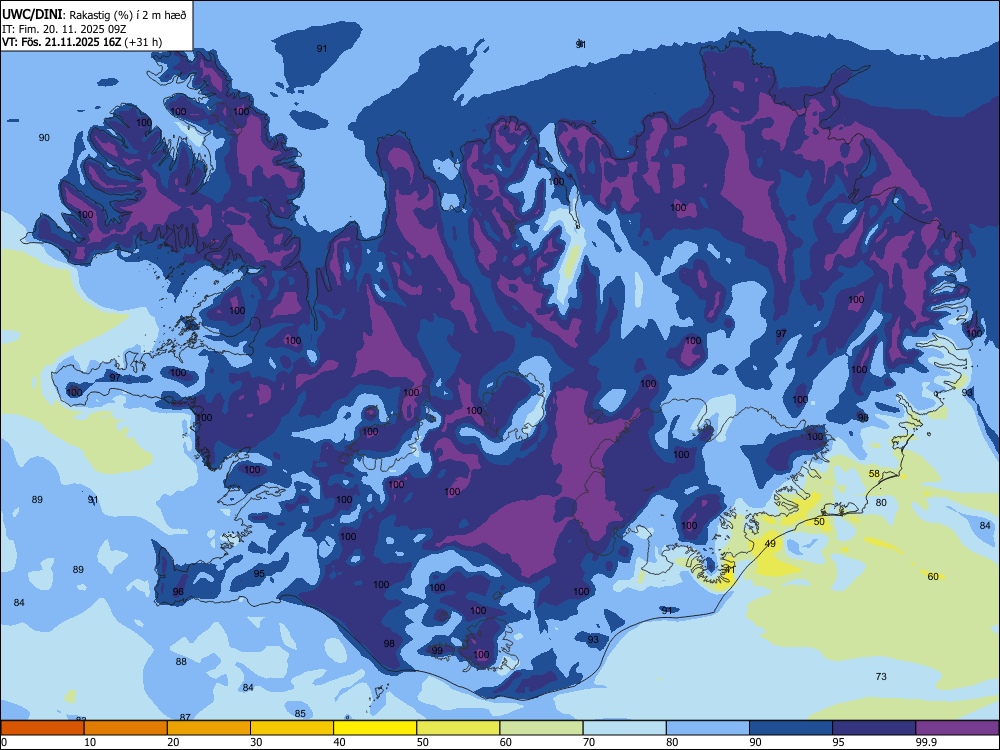
Task: Click the medium blue 90–95 legend swatch
Action: point(791,728)
